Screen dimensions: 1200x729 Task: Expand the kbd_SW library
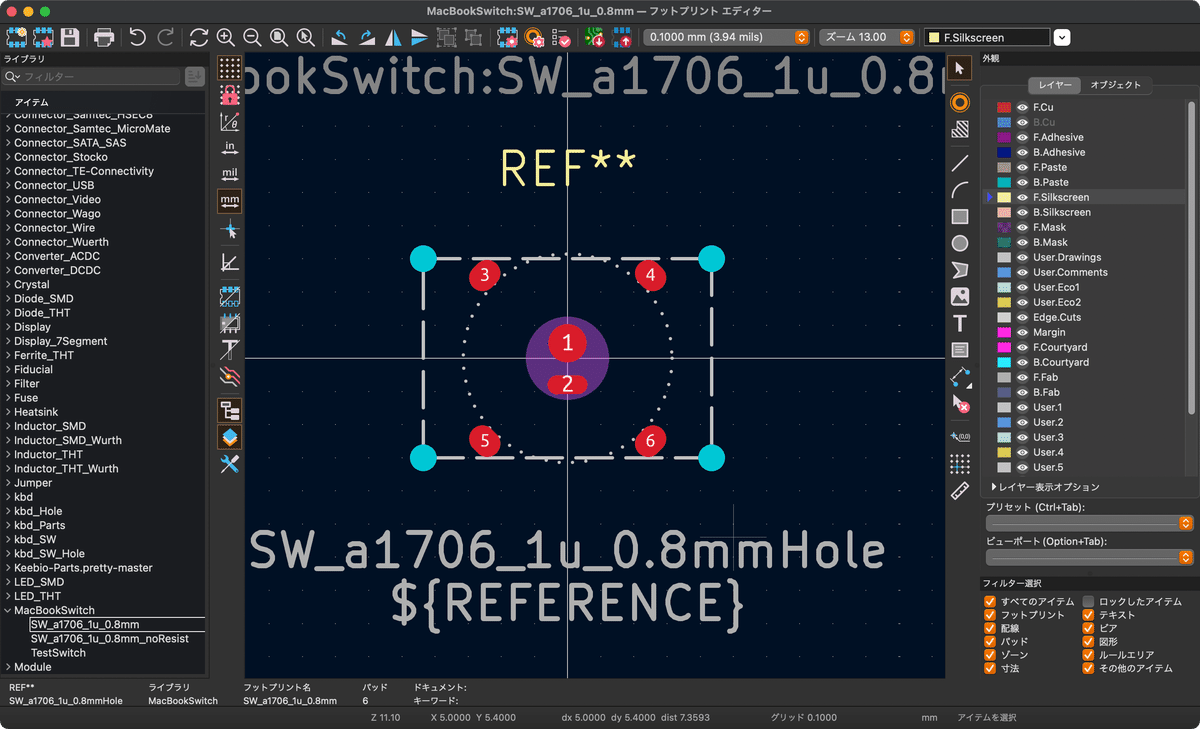point(9,539)
